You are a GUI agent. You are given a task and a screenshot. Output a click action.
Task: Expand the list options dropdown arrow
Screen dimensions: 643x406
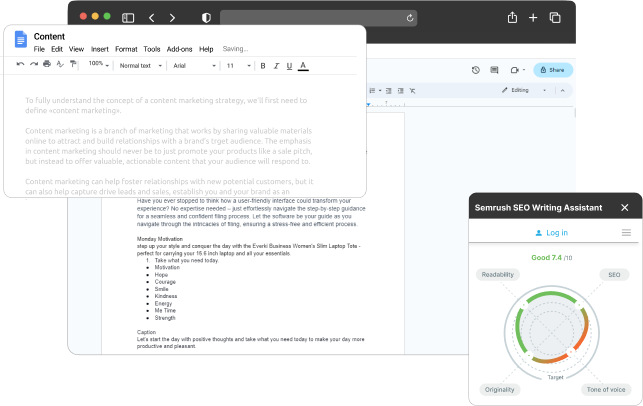tap(380, 91)
